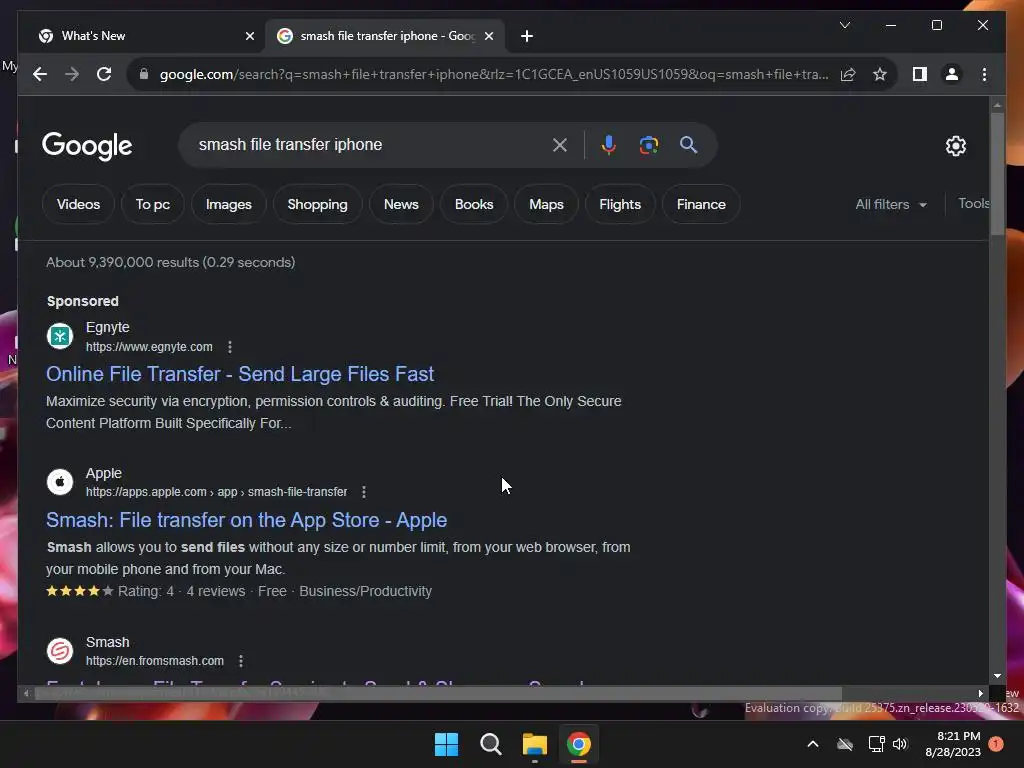Open clock and date 8:21 PM
Viewport: 1024px width, 768px height.
[x=953, y=744]
